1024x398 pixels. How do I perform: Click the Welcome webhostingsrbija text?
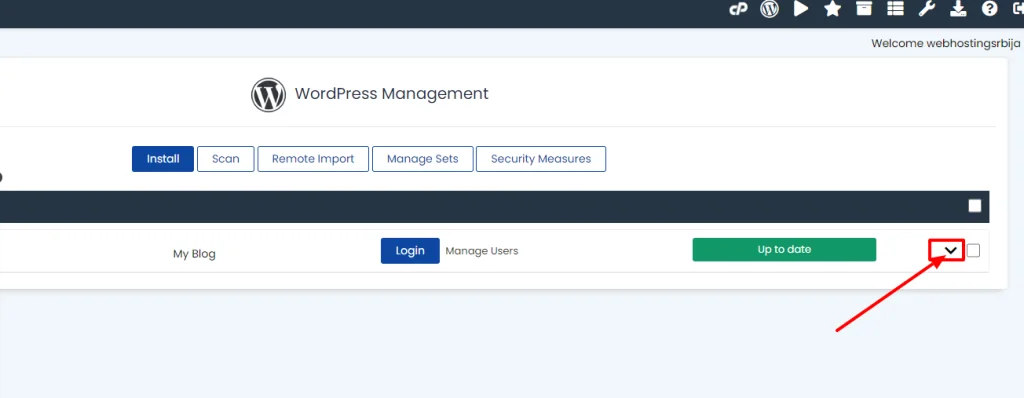click(x=945, y=43)
